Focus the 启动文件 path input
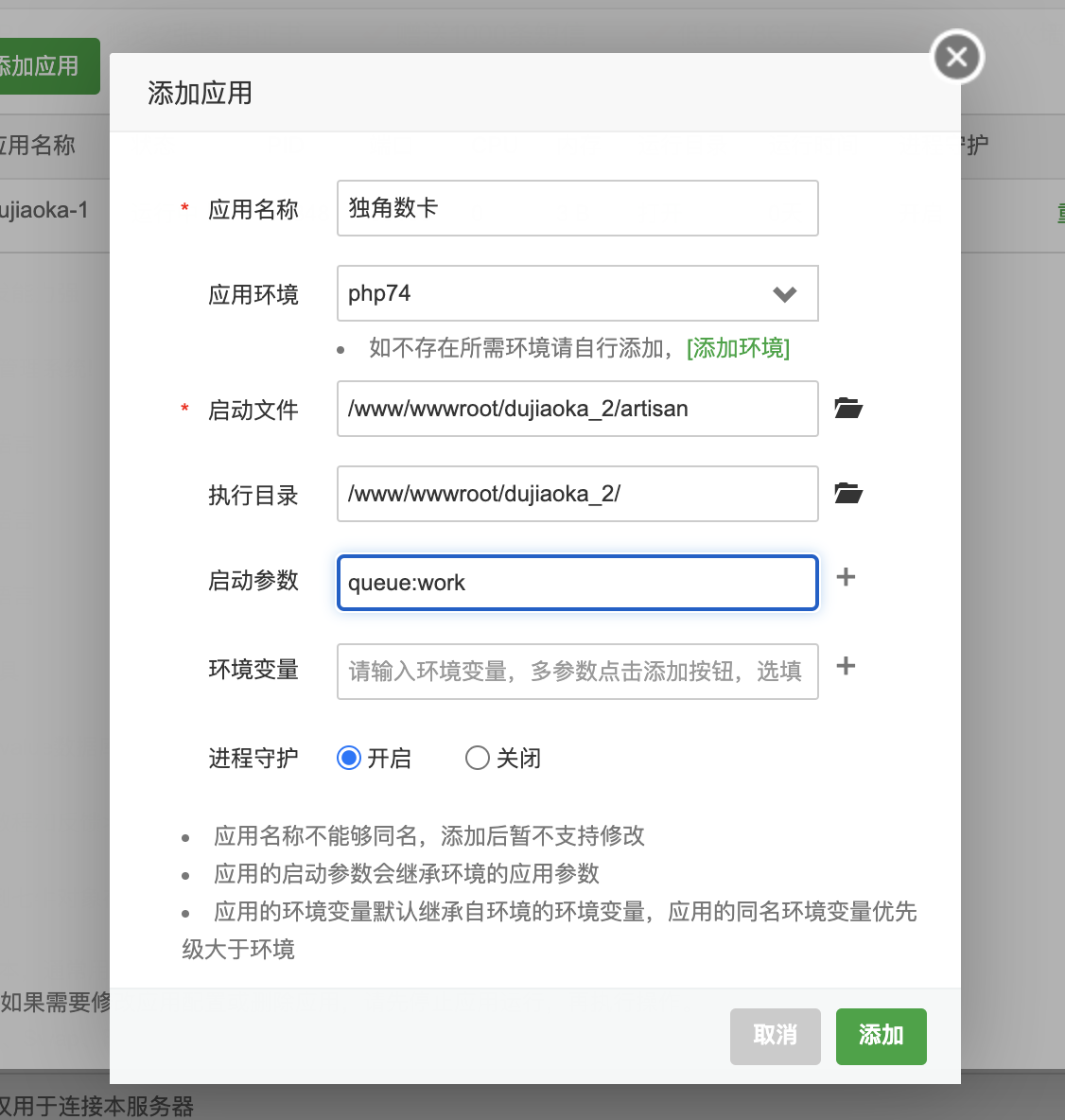The height and width of the screenshot is (1120, 1065). coord(577,409)
